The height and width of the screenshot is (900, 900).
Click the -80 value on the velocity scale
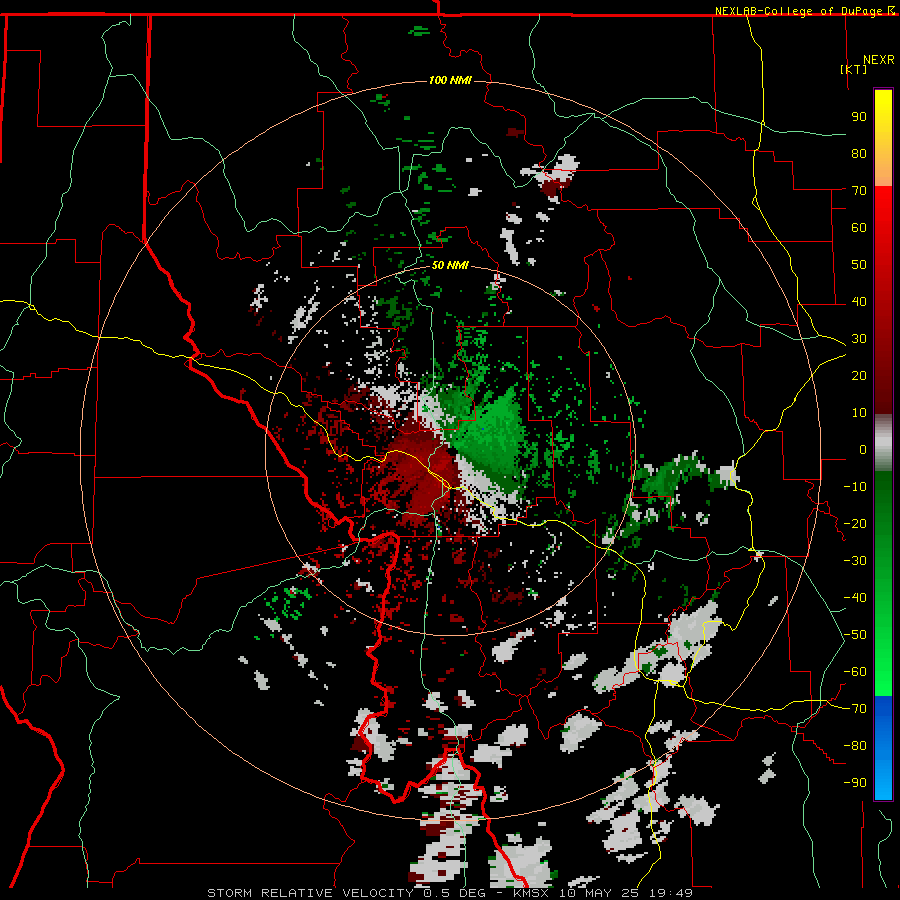[855, 746]
